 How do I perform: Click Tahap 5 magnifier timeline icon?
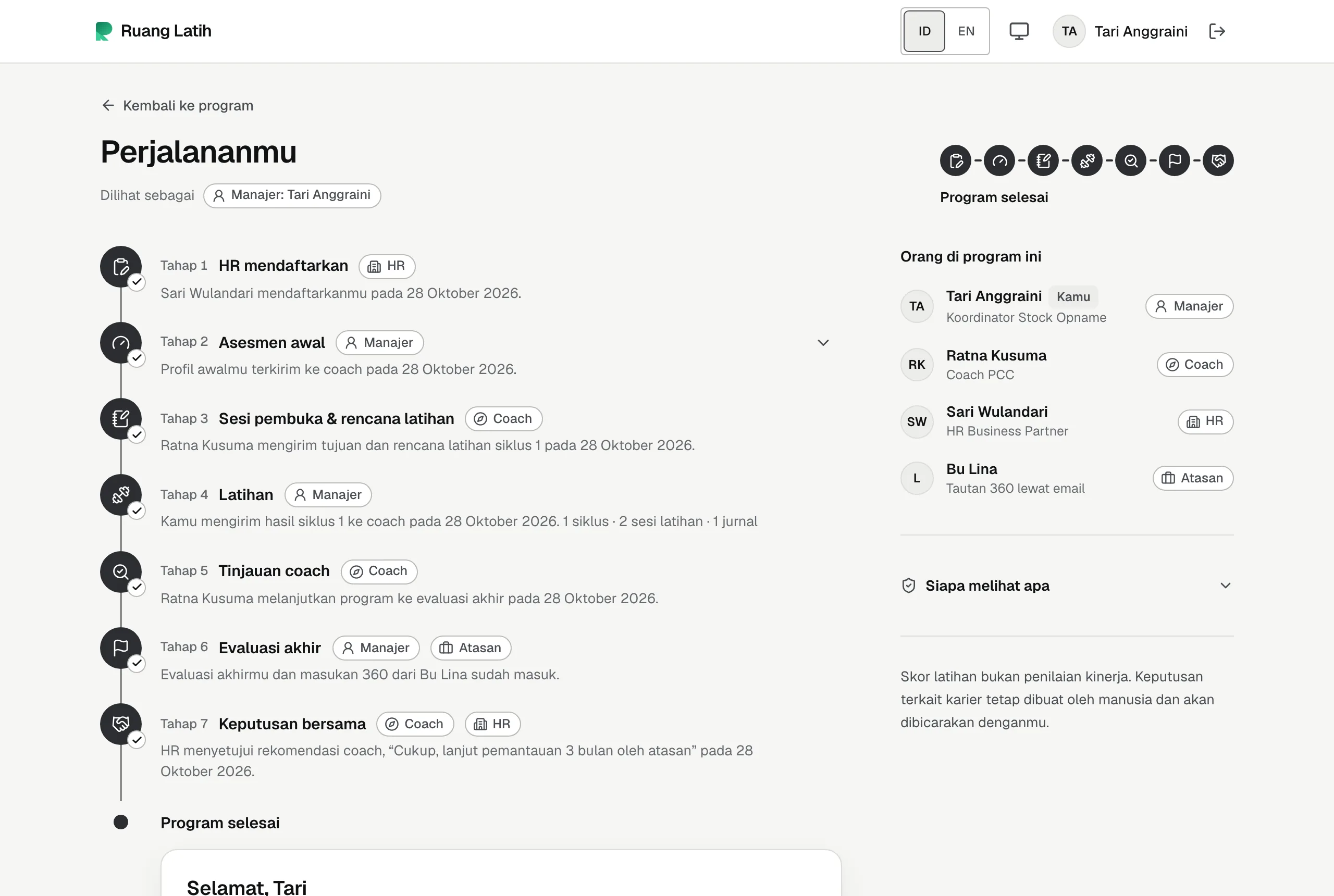click(120, 572)
